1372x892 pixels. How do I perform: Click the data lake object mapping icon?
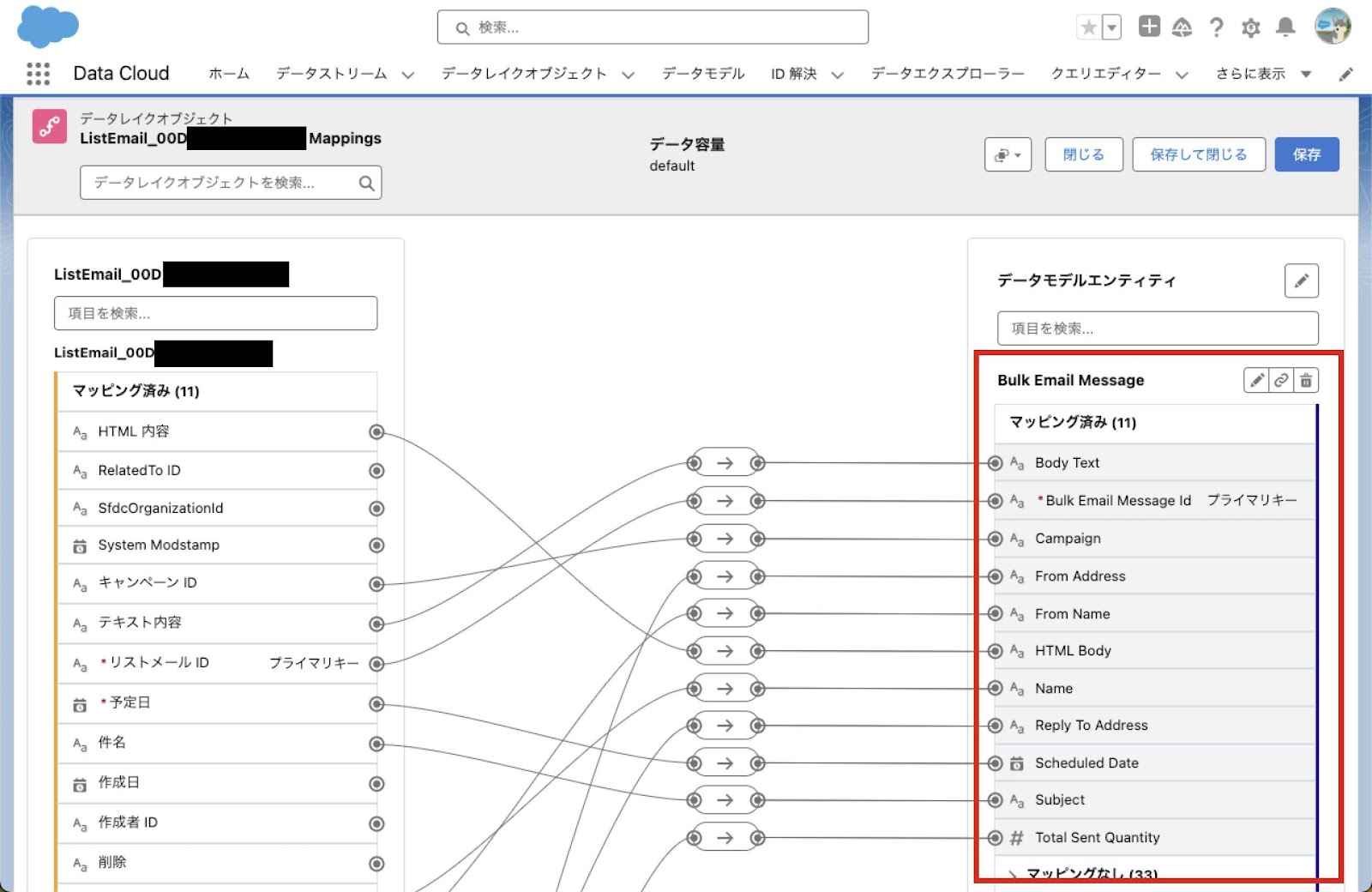[50, 126]
